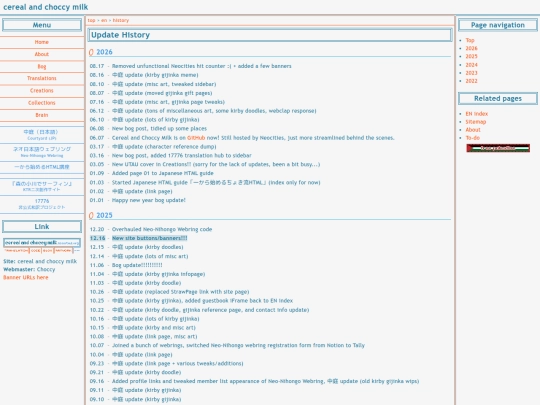Open the About item in the Menu sidebar
Screen dimensions: 540x405
click(x=42, y=54)
